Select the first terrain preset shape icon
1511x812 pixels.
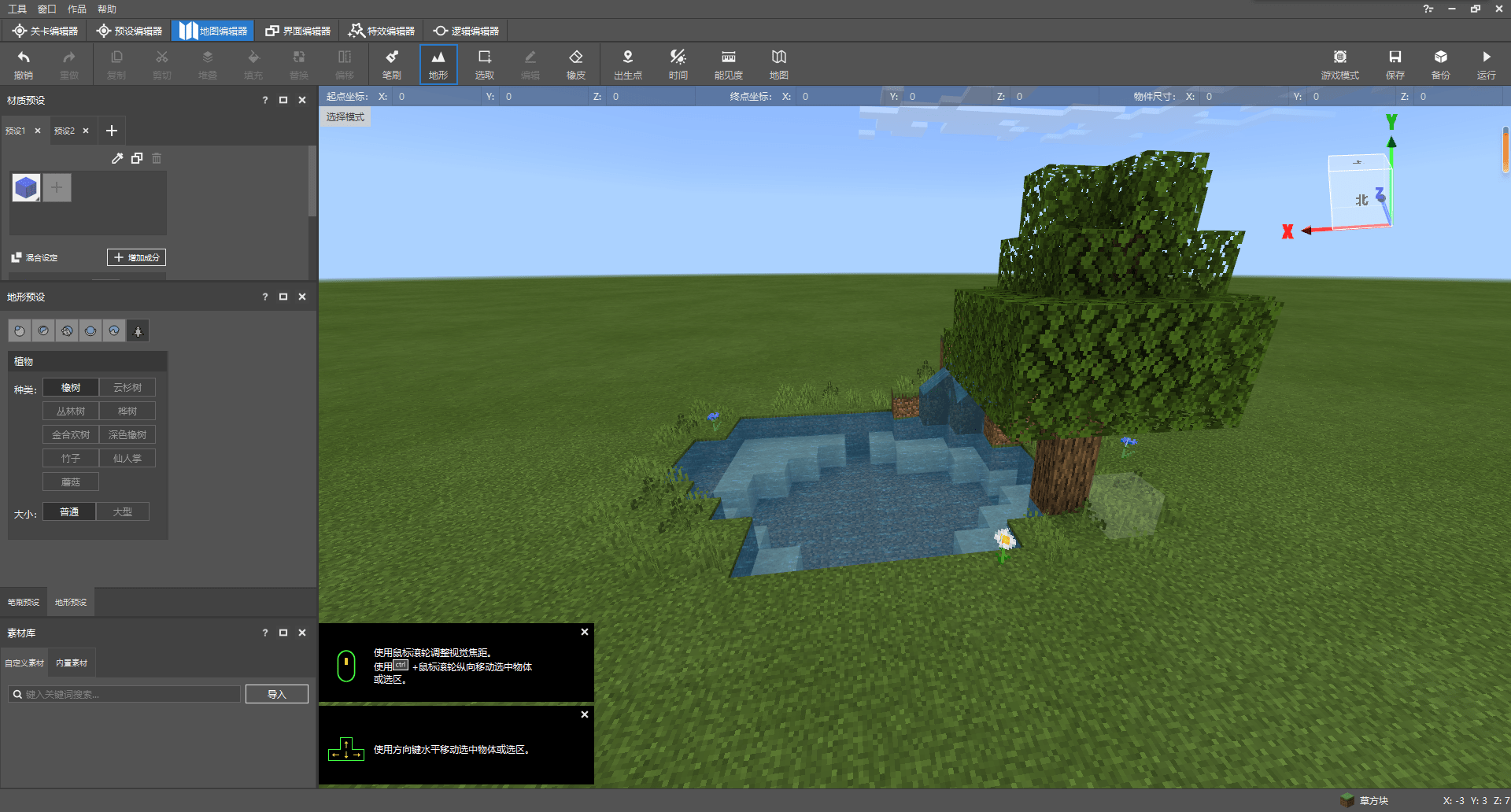(x=20, y=330)
